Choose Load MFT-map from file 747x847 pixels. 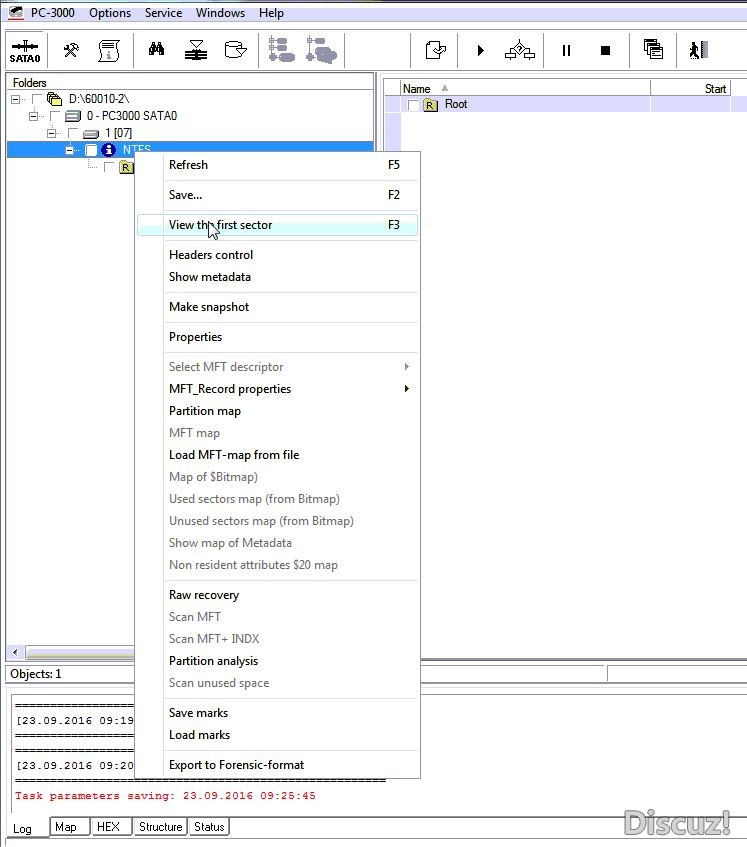(x=277, y=455)
